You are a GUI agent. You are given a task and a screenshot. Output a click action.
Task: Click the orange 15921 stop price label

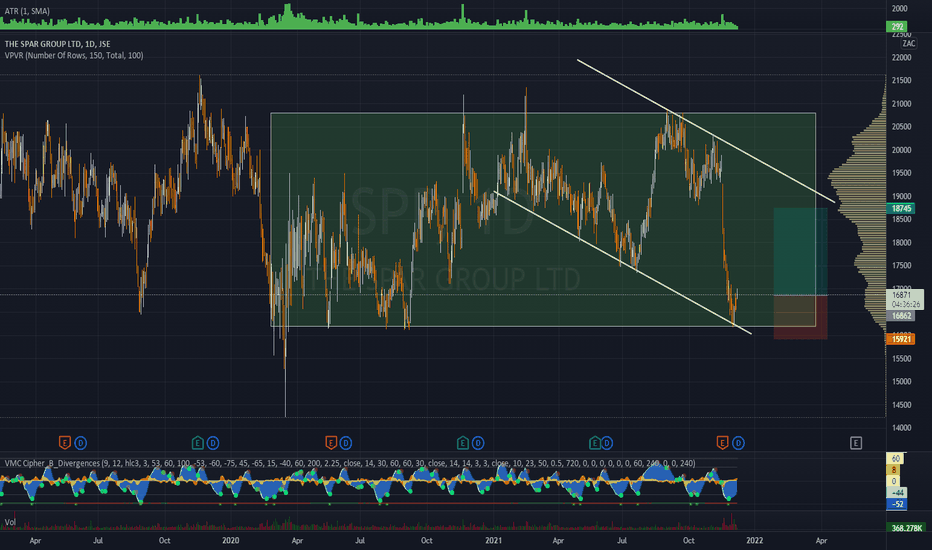pyautogui.click(x=901, y=339)
